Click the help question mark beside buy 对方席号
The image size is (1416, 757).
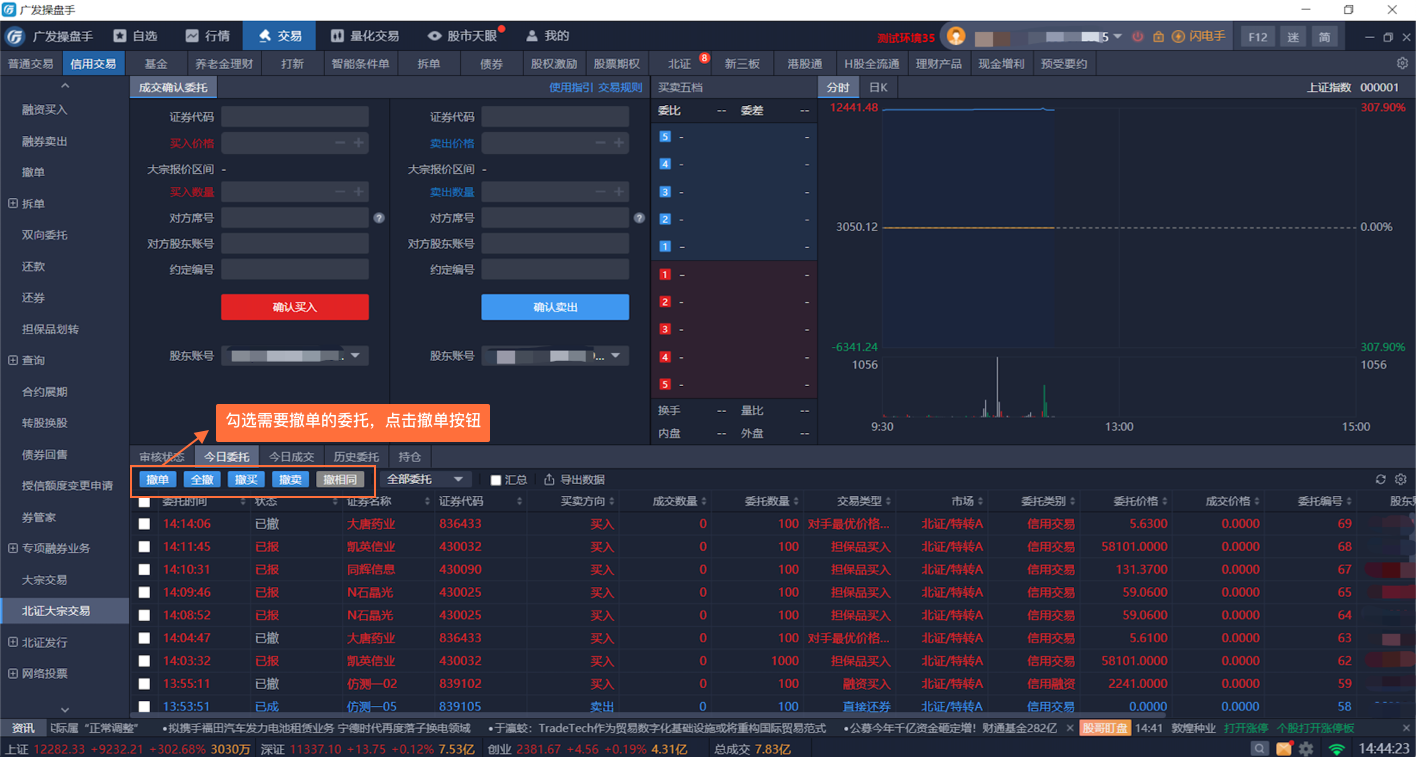pyautogui.click(x=379, y=218)
